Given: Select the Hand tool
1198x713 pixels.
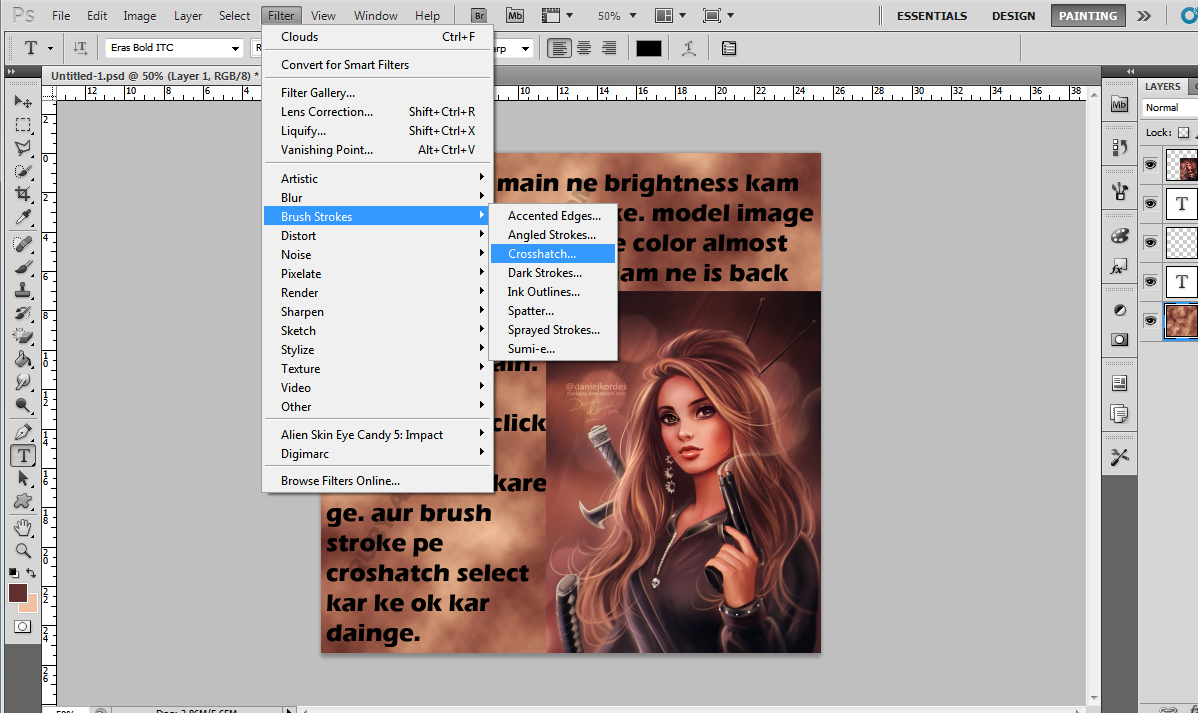Looking at the screenshot, I should click(x=23, y=527).
